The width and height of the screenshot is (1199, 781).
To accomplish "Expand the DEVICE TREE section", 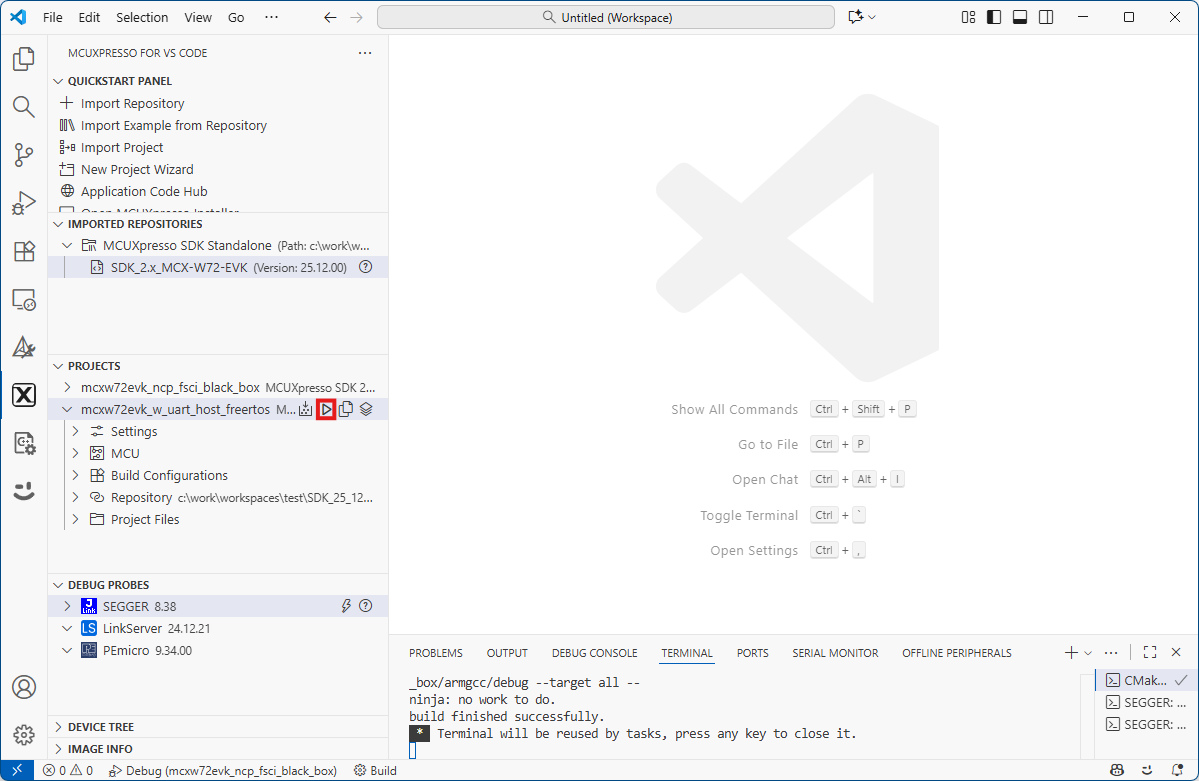I will coord(58,727).
